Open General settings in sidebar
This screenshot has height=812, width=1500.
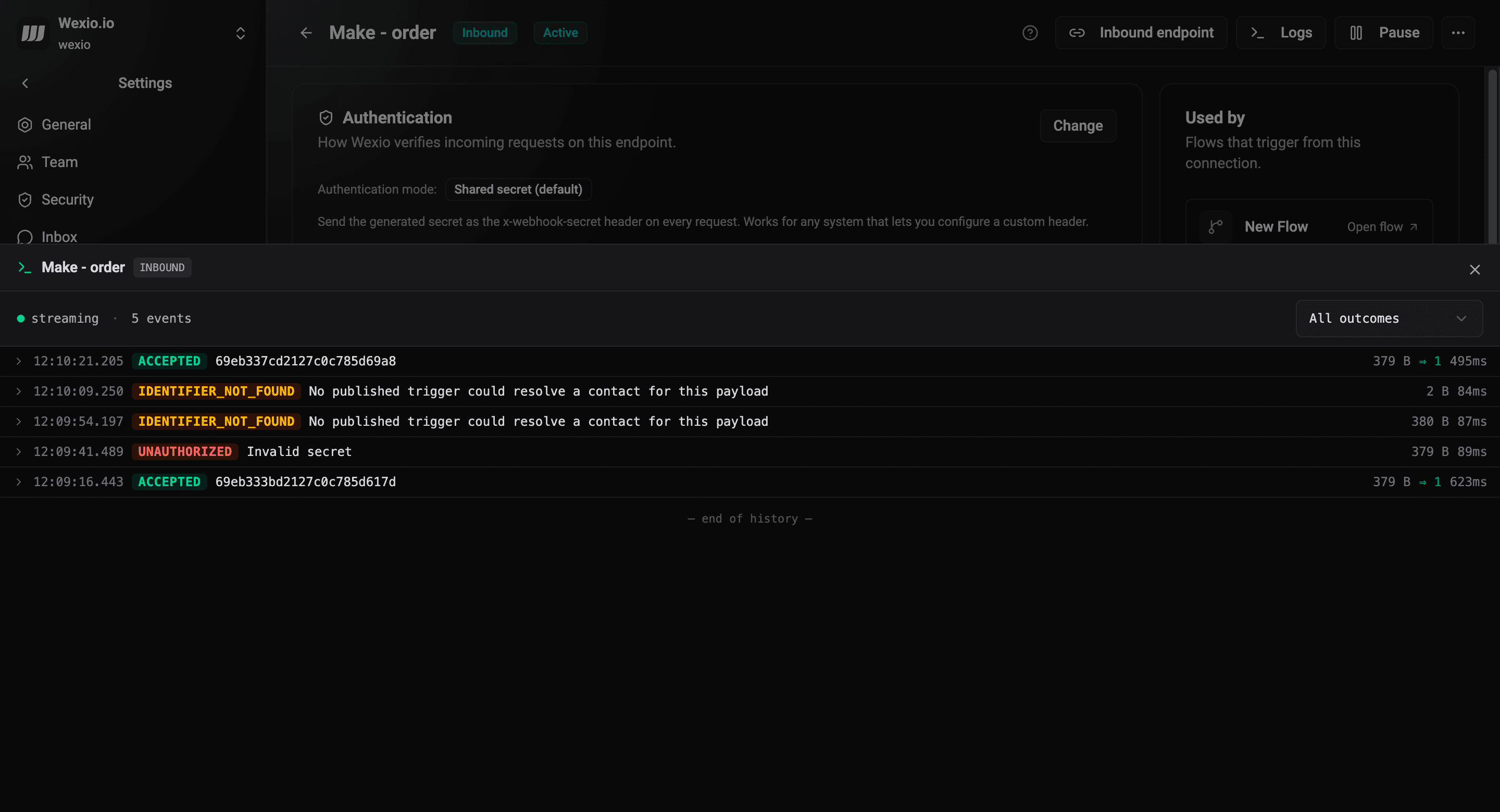pyautogui.click(x=66, y=124)
